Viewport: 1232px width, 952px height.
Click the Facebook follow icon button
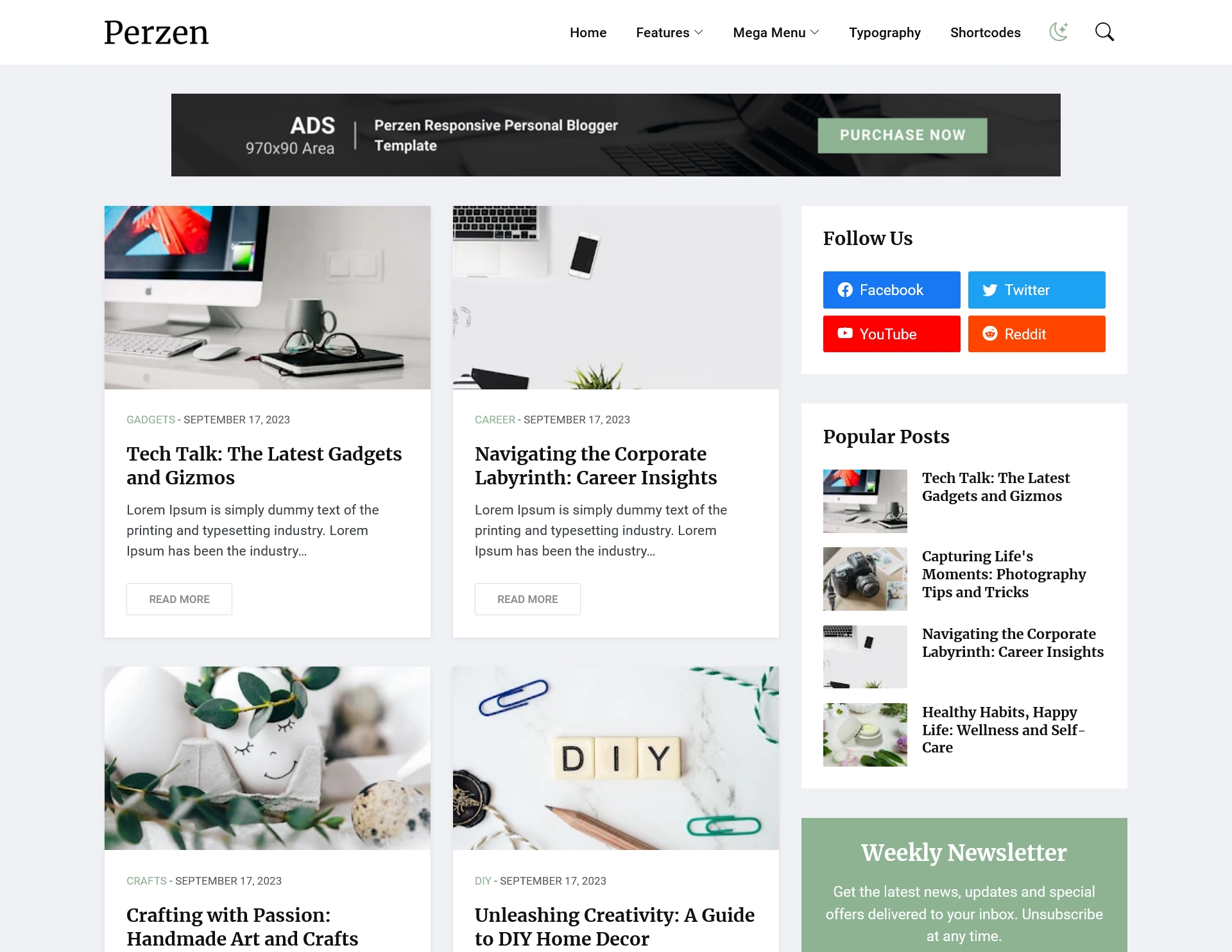tap(891, 290)
